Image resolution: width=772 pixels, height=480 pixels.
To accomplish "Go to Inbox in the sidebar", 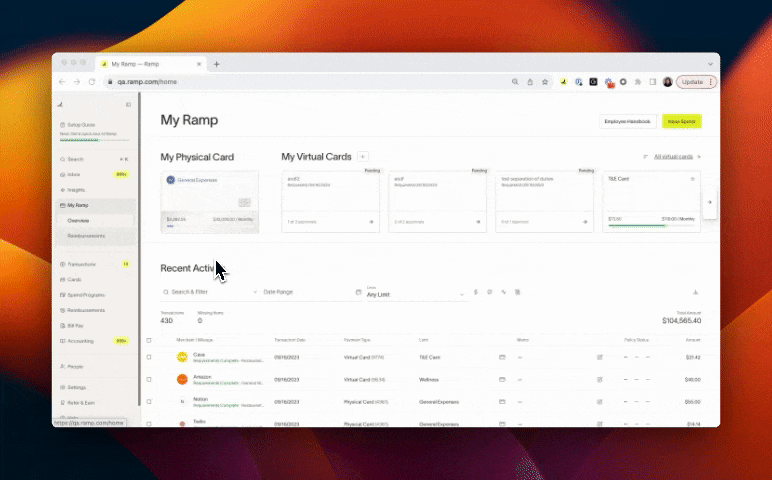I will click(x=94, y=175).
